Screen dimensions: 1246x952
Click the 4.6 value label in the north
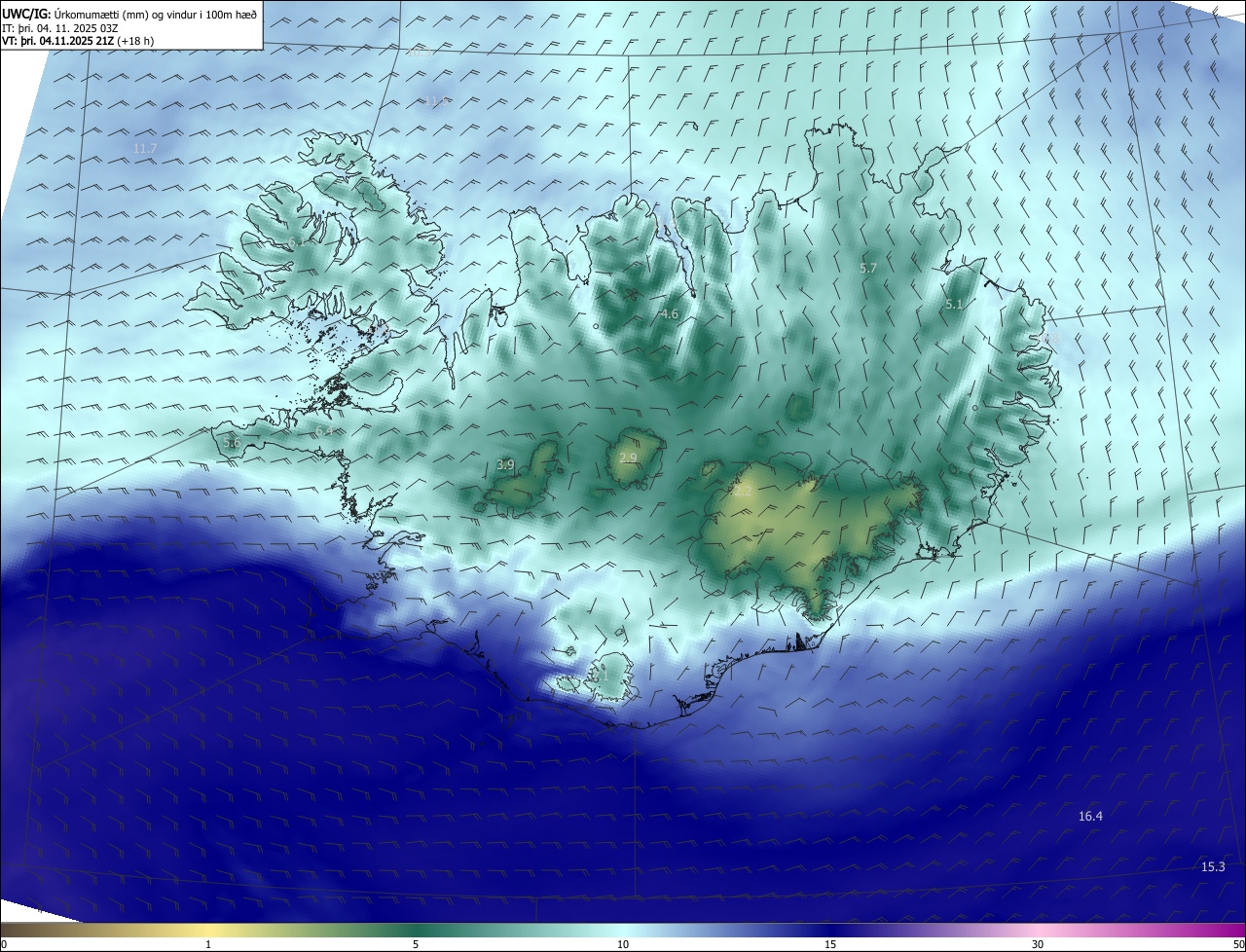click(x=669, y=313)
